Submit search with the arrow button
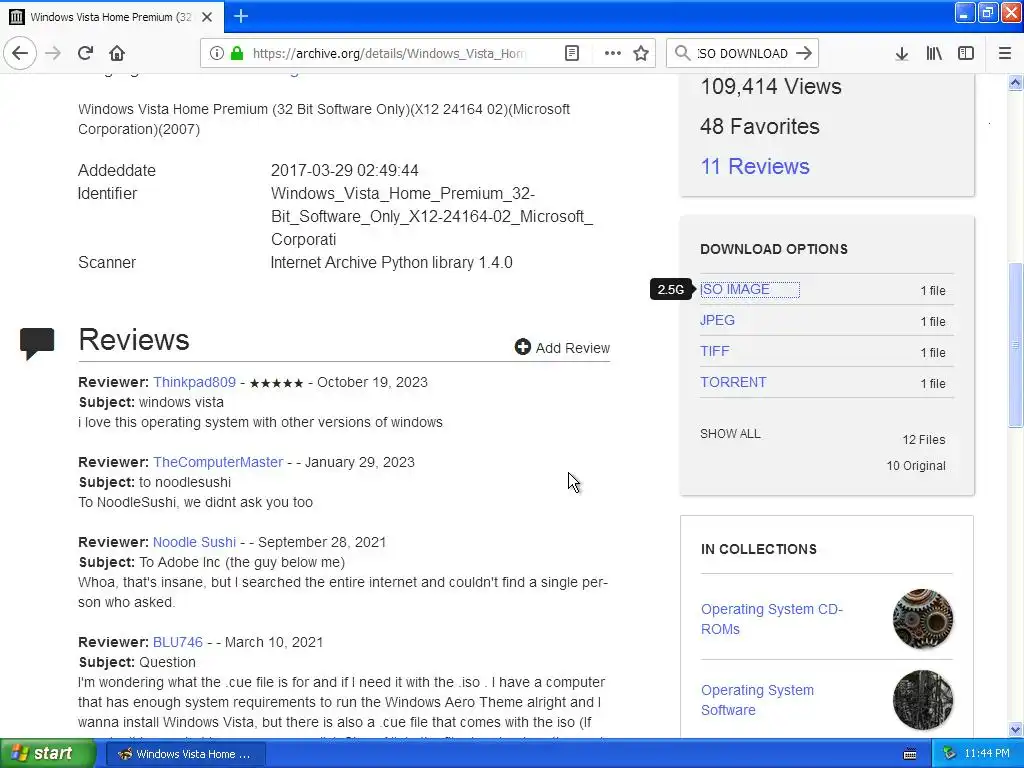 pos(804,54)
